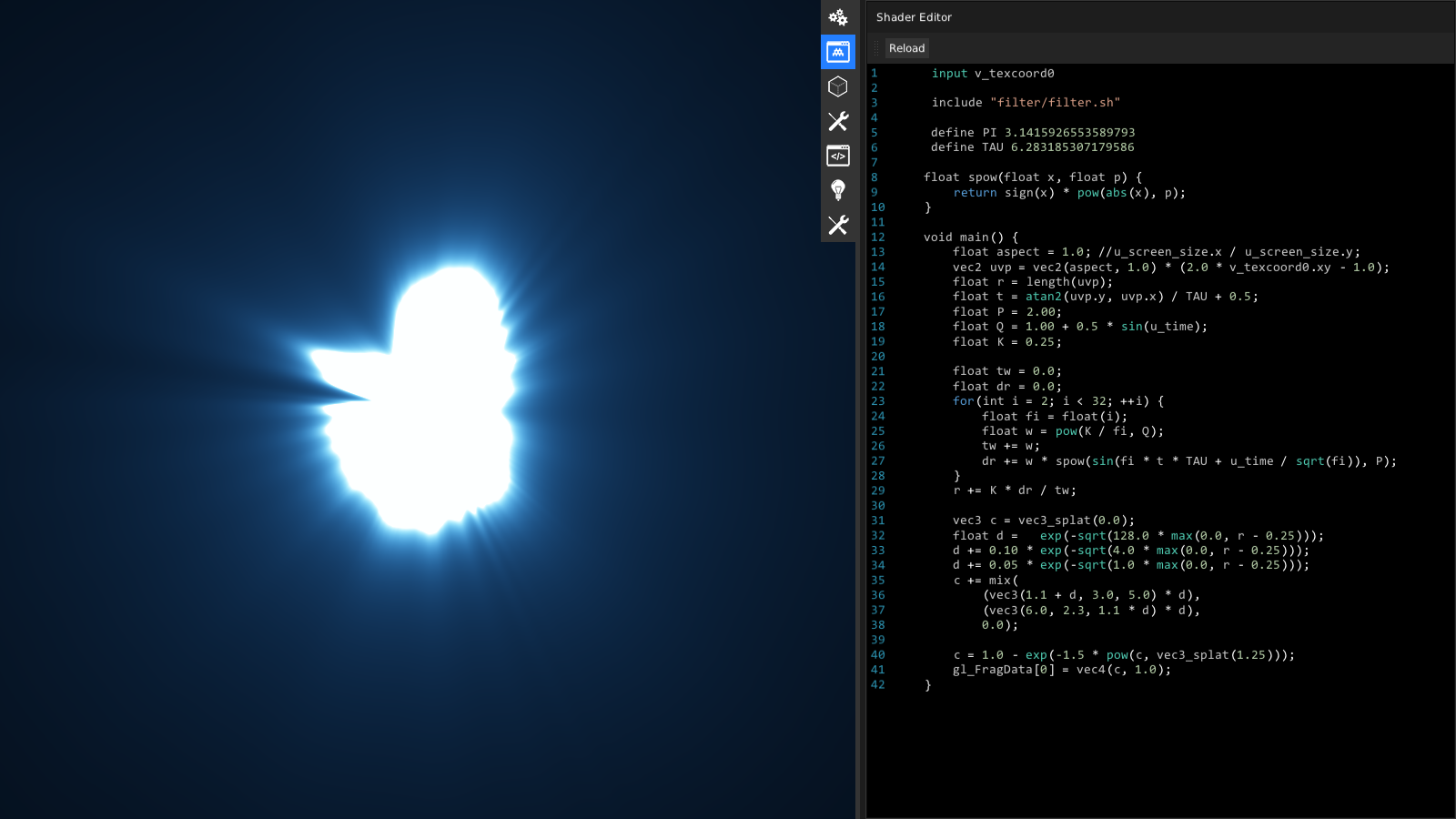Screen dimensions: 1456x819
Task: Click 'vec3 c = vec3_splat(0.0);' line
Action: 1044,521
